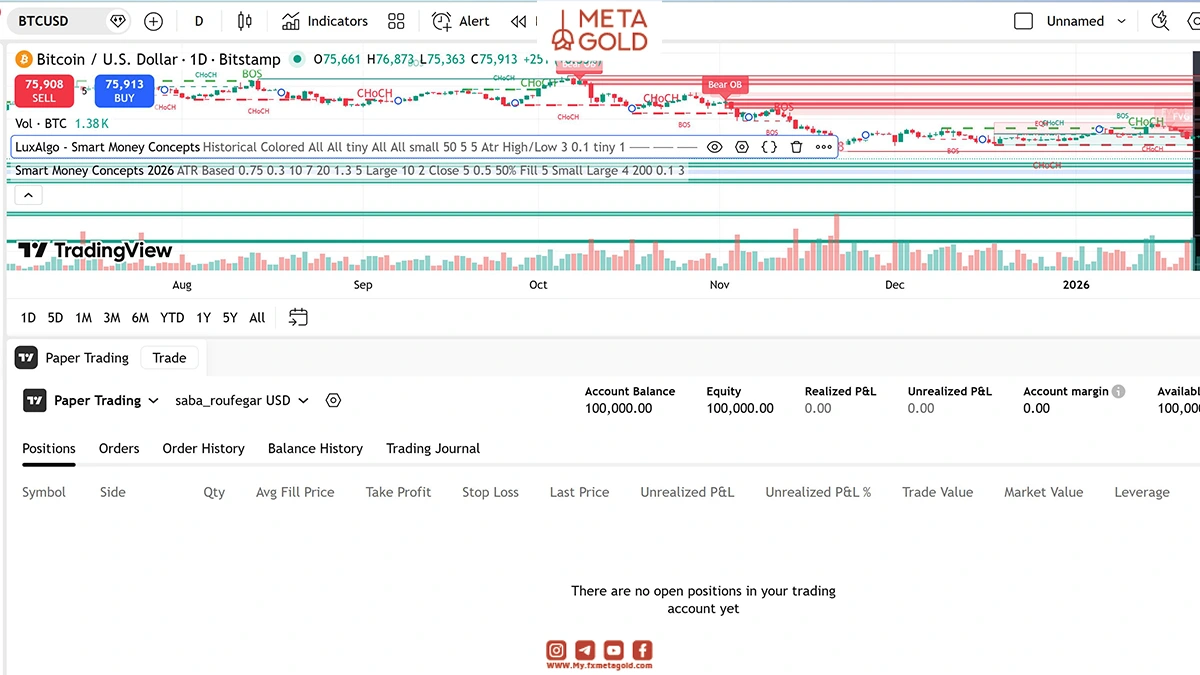Expand the Unnamed layout dropdown arrow
The height and width of the screenshot is (675, 1200).
(1121, 21)
